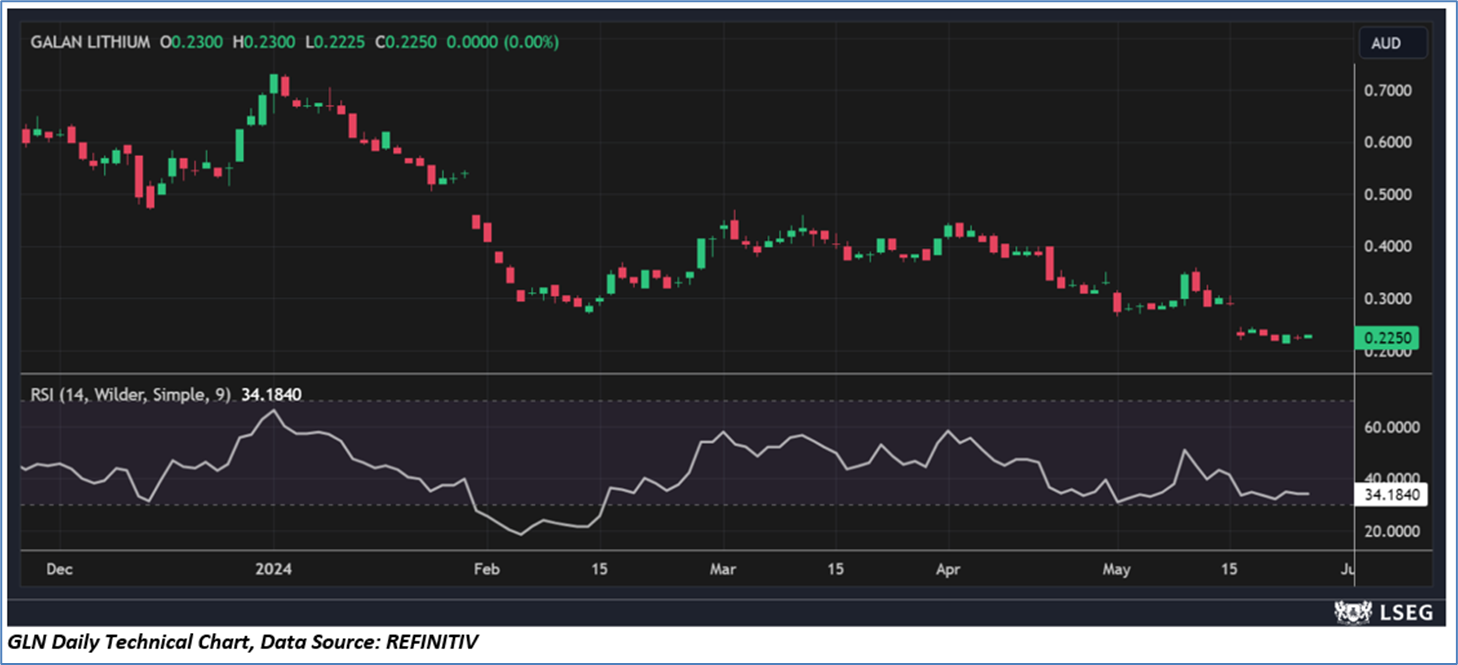Click the open value O0.2300
Viewport: 1458px width, 665px height.
coord(193,42)
